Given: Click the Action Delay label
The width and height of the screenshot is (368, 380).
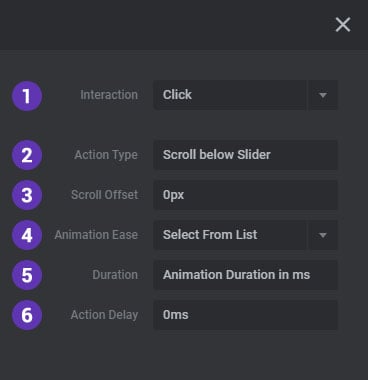Looking at the screenshot, I should coord(104,315).
